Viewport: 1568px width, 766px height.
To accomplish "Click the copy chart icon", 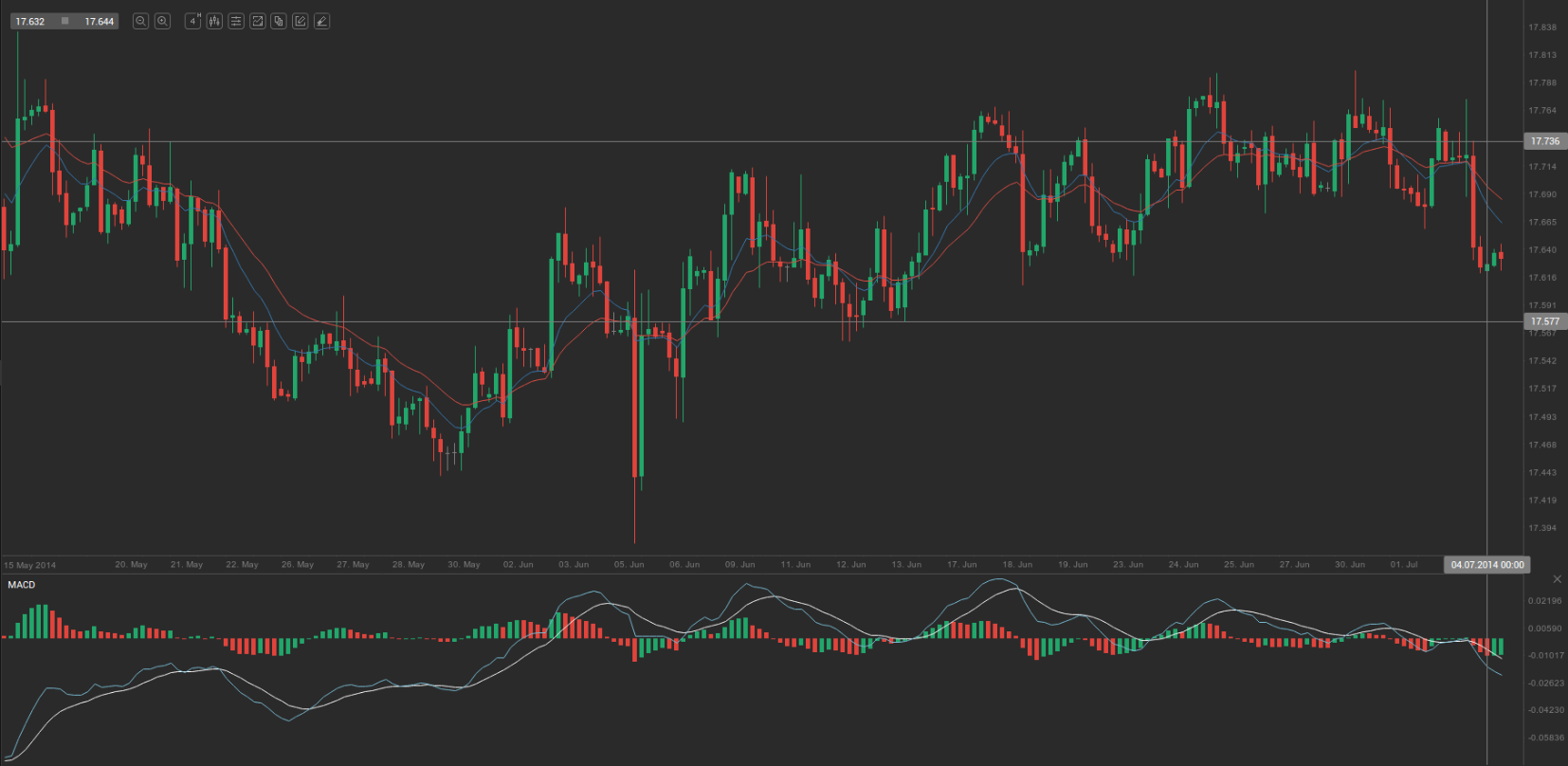I will pyautogui.click(x=279, y=21).
